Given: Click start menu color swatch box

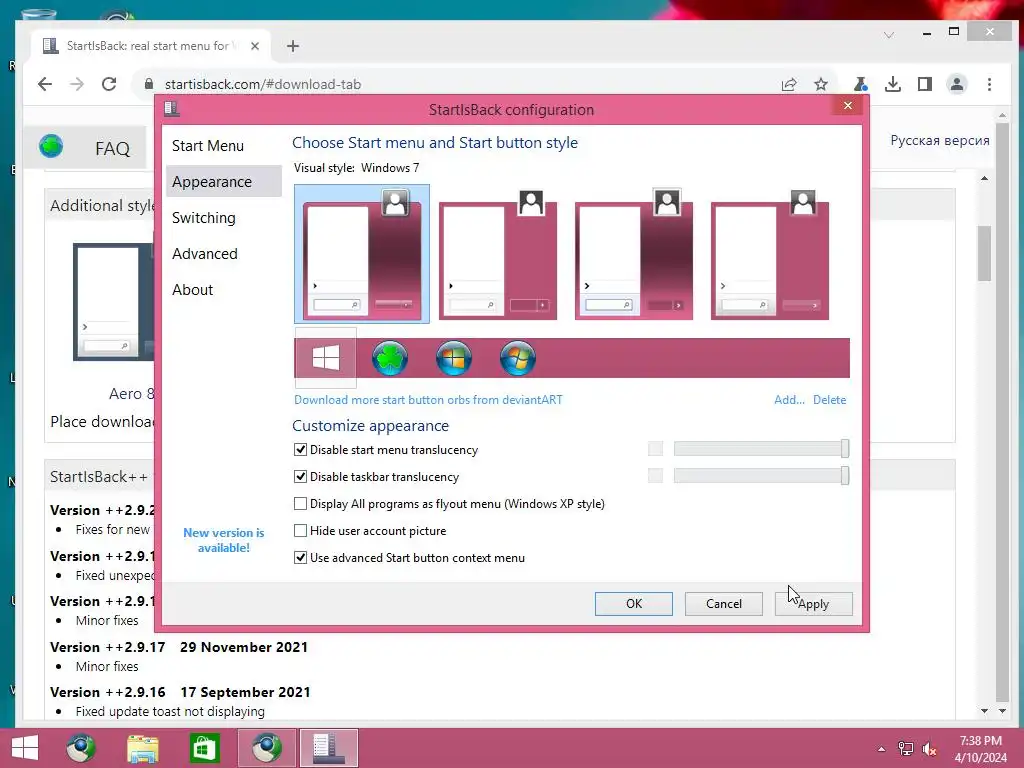Looking at the screenshot, I should (x=655, y=449).
